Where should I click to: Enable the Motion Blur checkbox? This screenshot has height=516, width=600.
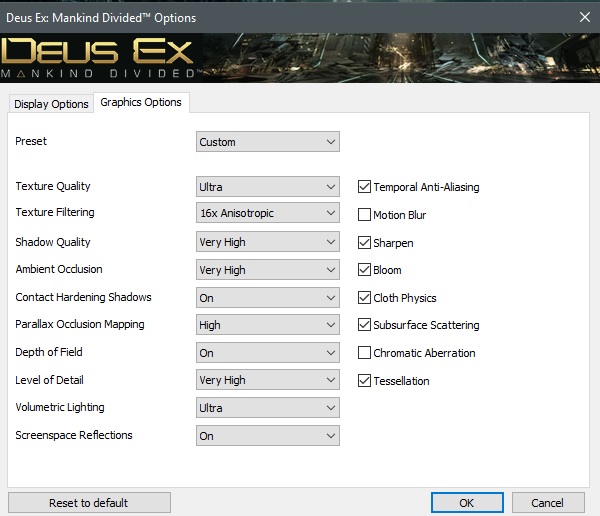(365, 215)
